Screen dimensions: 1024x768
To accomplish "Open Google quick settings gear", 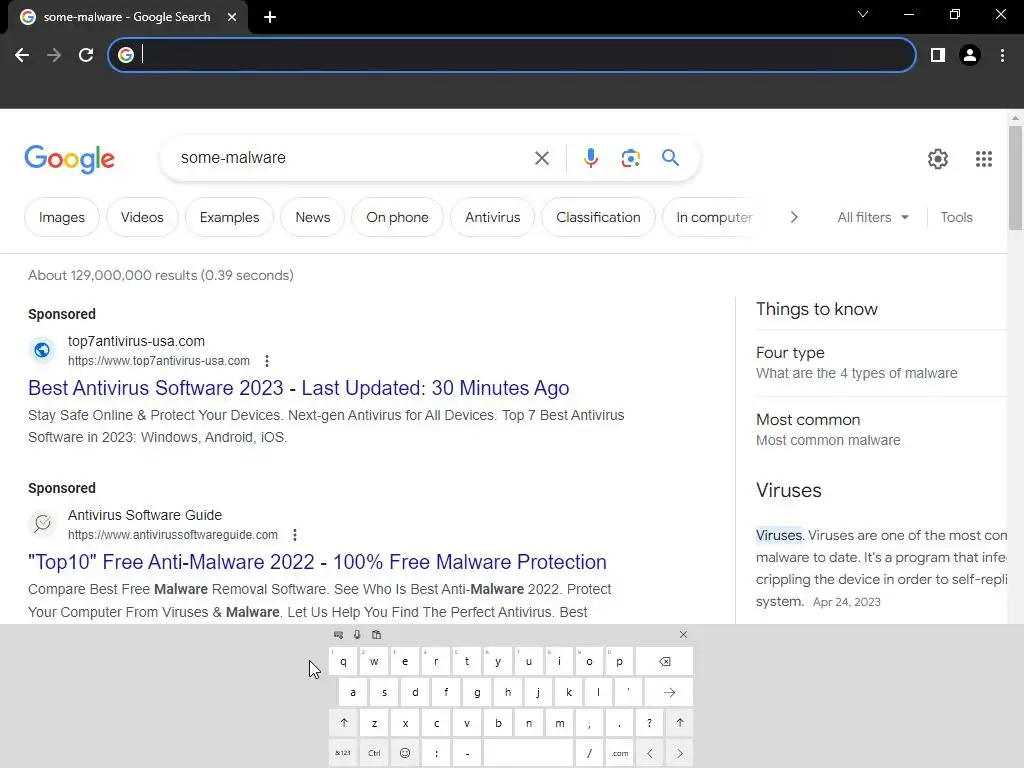I will [938, 159].
